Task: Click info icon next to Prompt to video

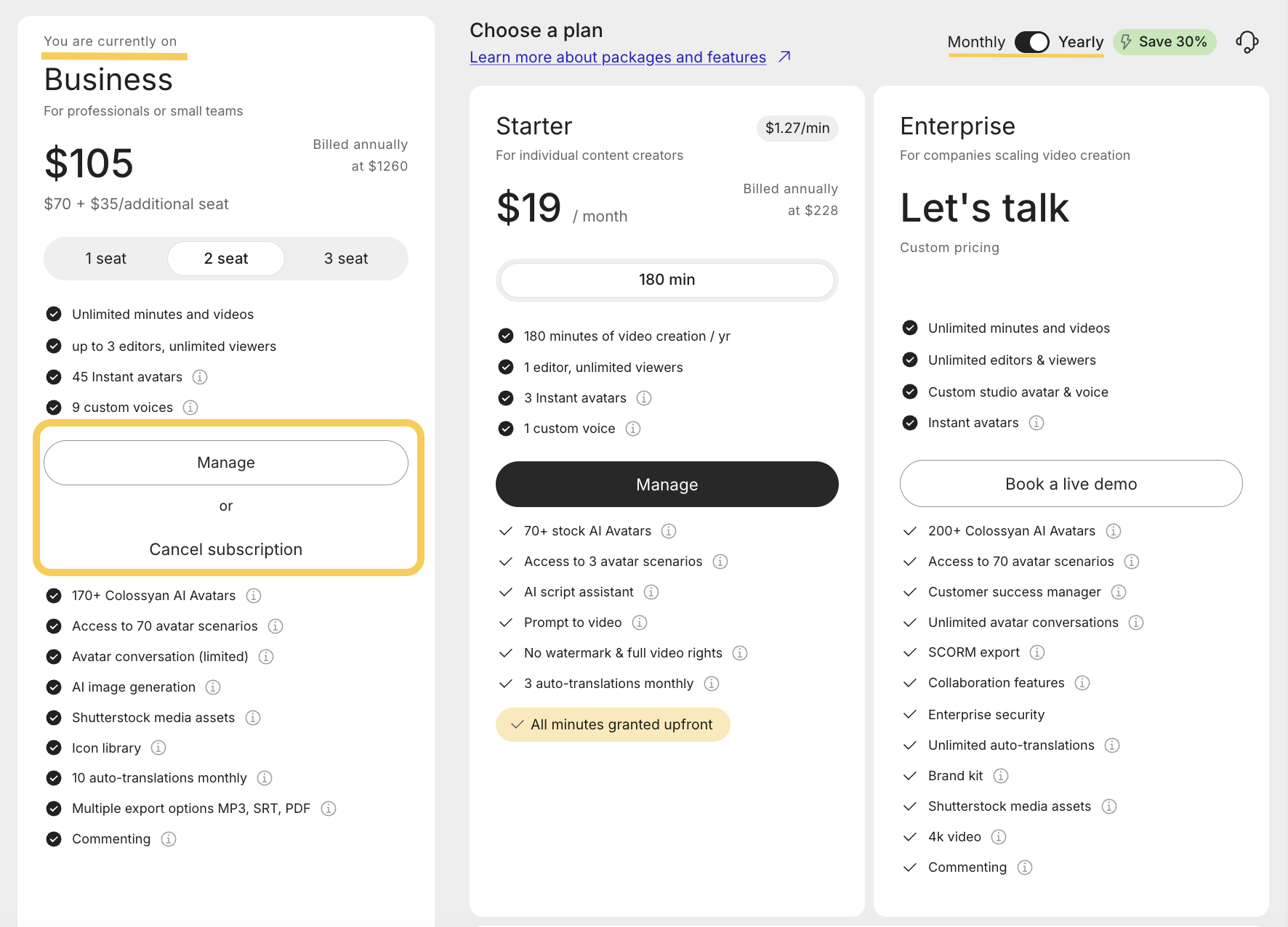Action: 640,623
